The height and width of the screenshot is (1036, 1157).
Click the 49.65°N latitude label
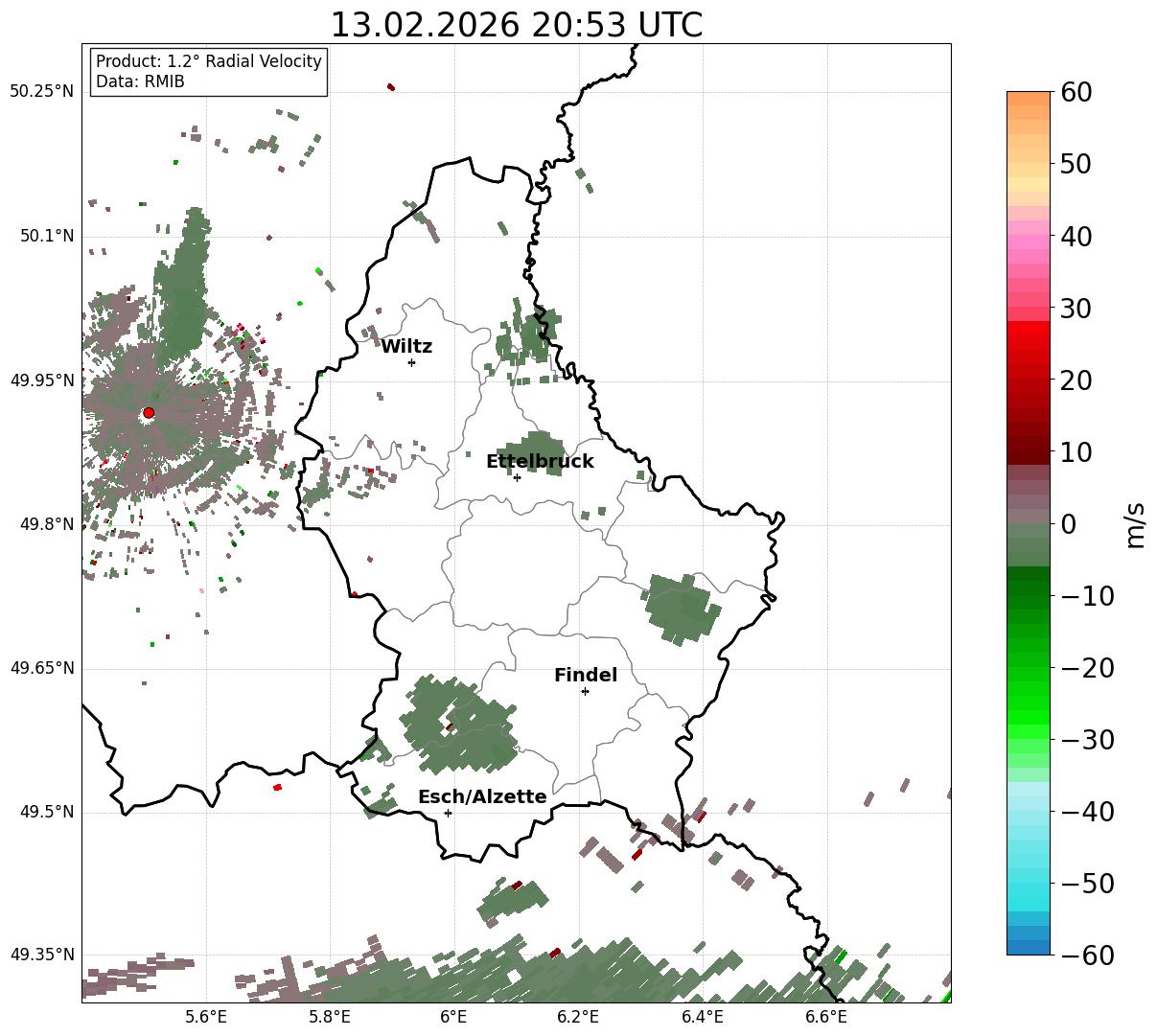(42, 668)
